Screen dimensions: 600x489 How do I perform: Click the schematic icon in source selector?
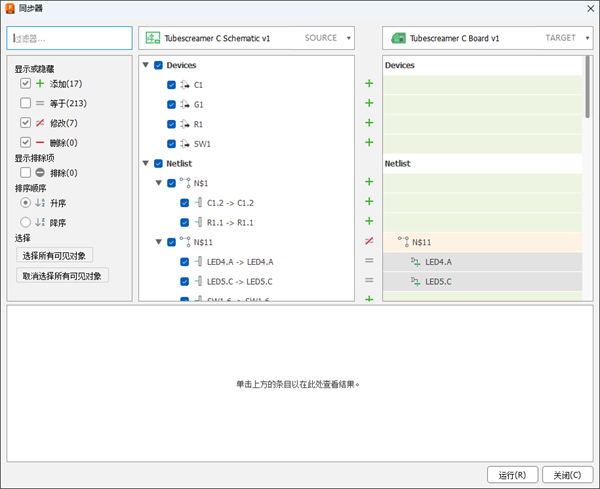click(153, 38)
